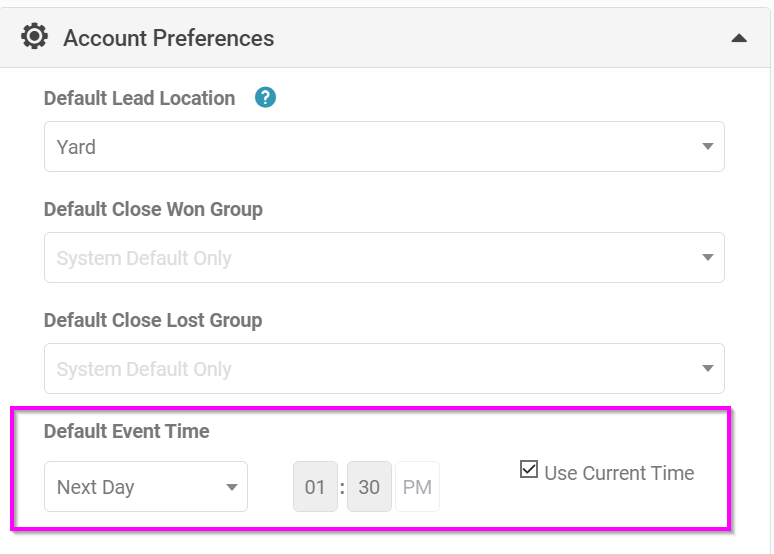Screen dimensions: 774x554
Task: Open the Next Day event time dropdown
Action: [x=146, y=486]
